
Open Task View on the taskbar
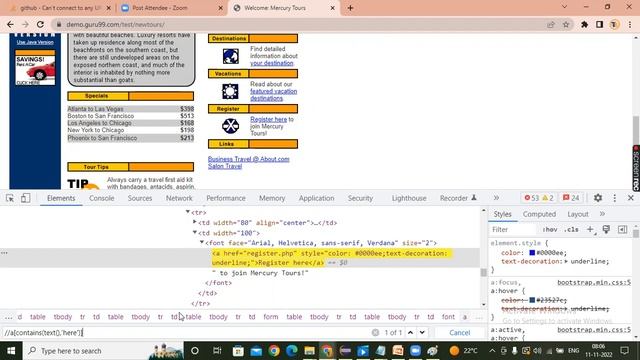click(x=217, y=351)
